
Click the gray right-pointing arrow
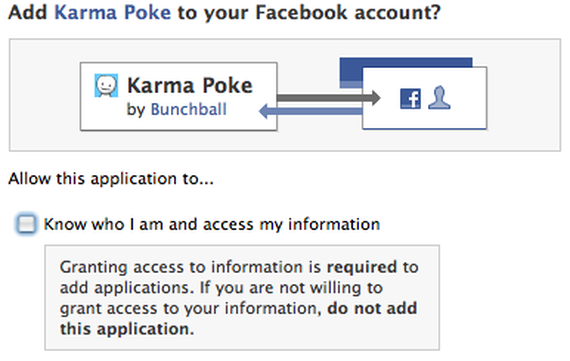tap(329, 97)
